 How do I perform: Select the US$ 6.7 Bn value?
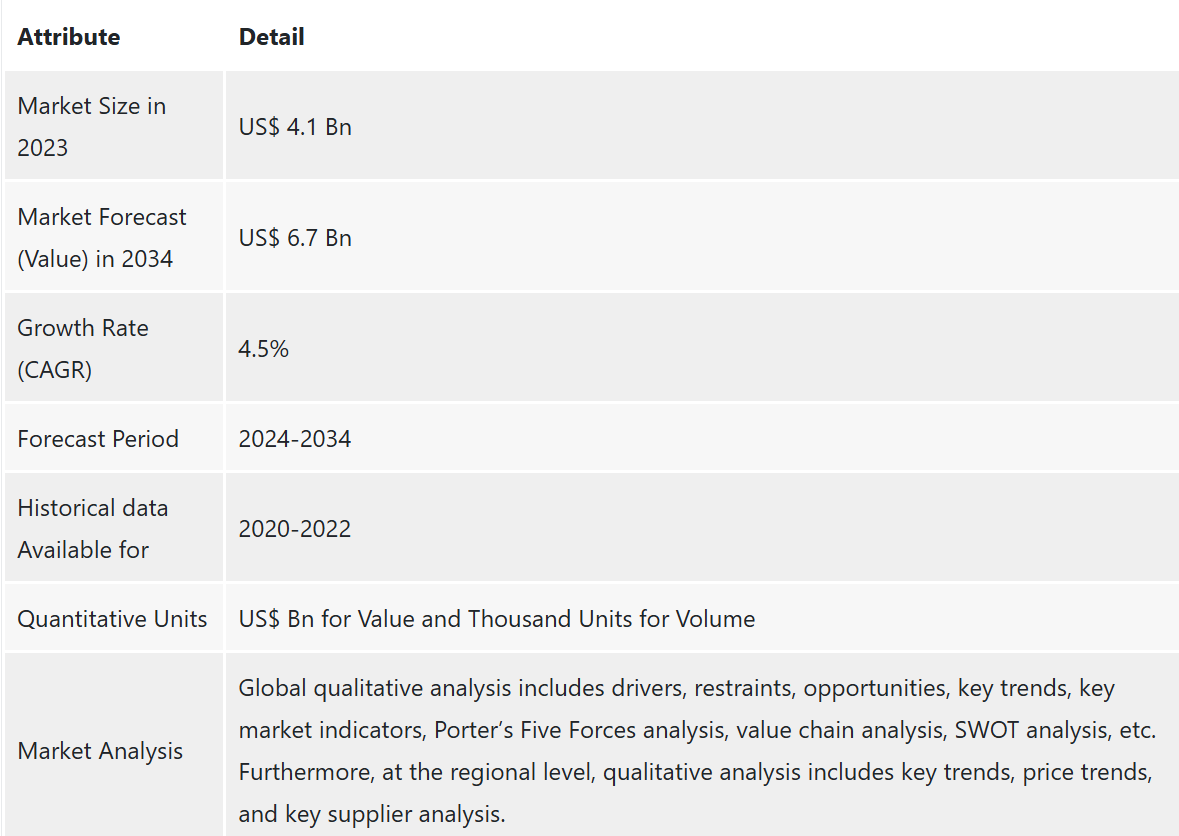295,238
